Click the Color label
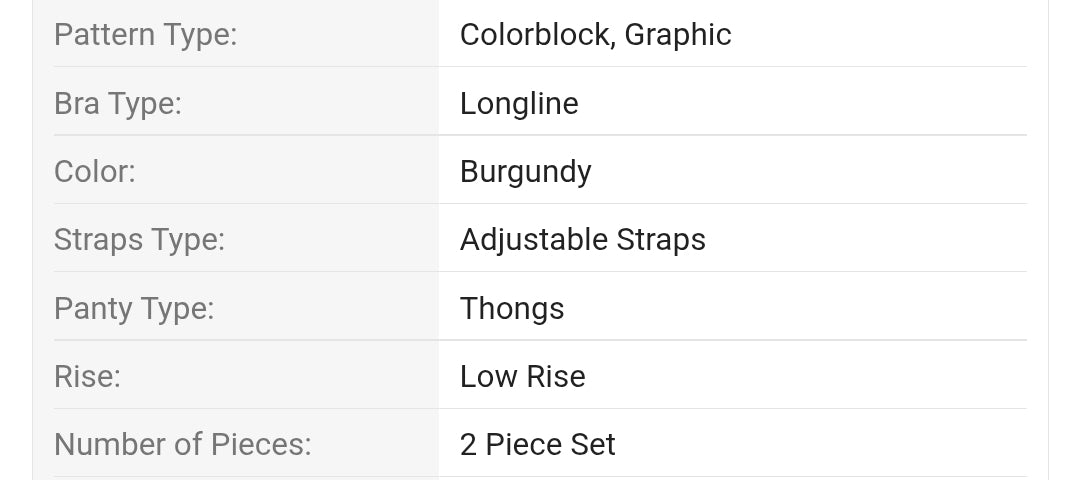The height and width of the screenshot is (480, 1079). (x=95, y=171)
